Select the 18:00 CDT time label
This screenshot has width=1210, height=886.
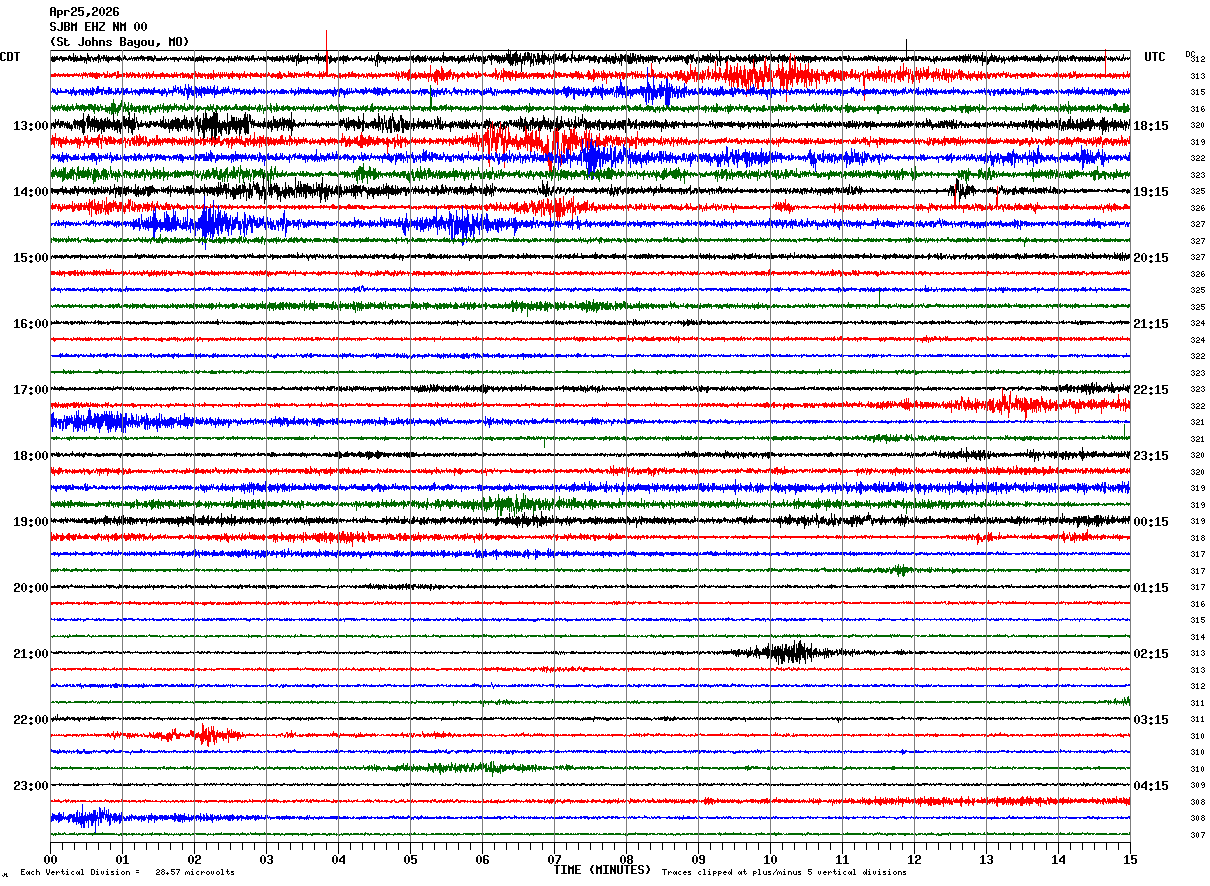pyautogui.click(x=30, y=456)
